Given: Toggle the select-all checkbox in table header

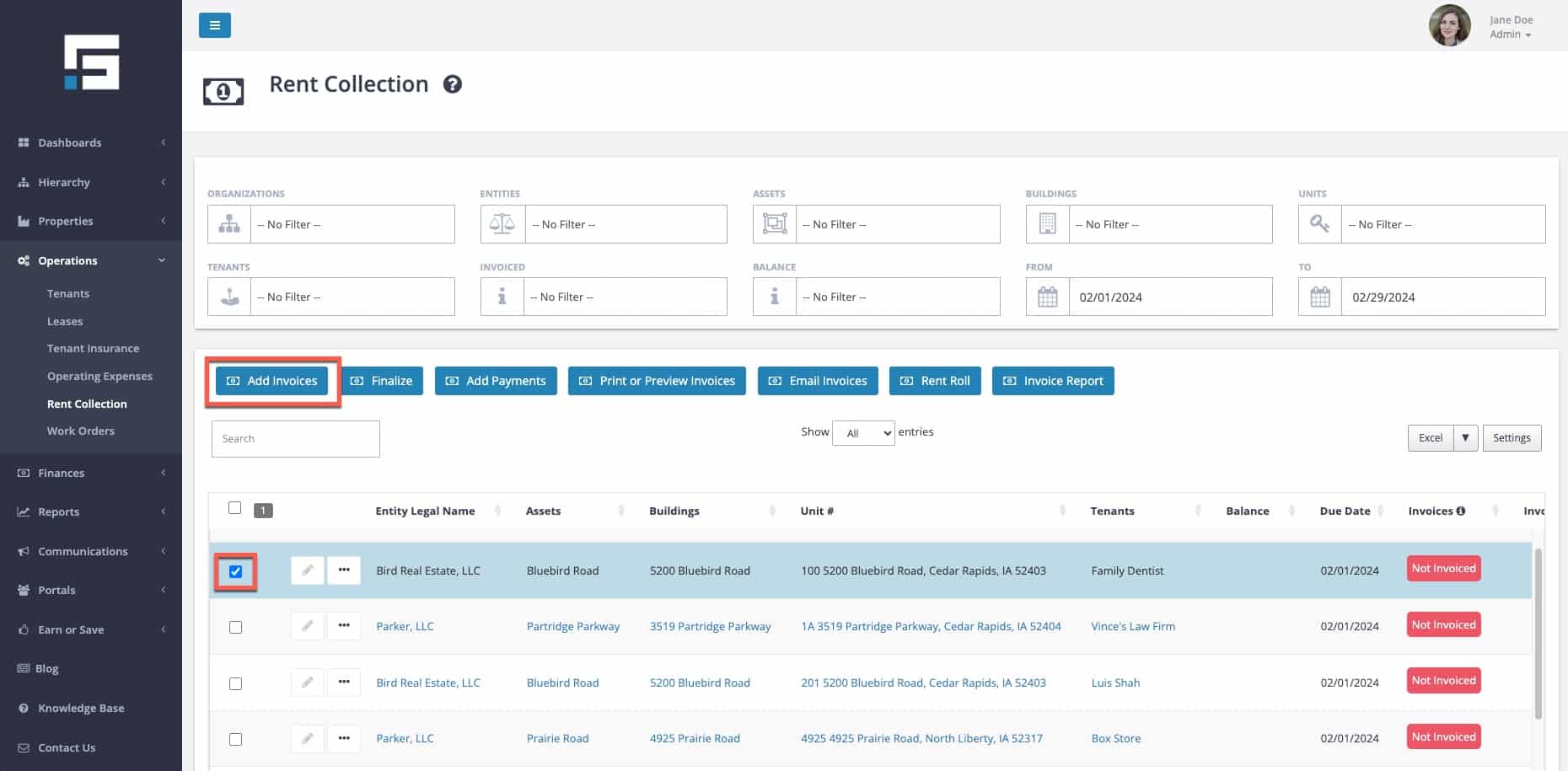Looking at the screenshot, I should tap(234, 508).
